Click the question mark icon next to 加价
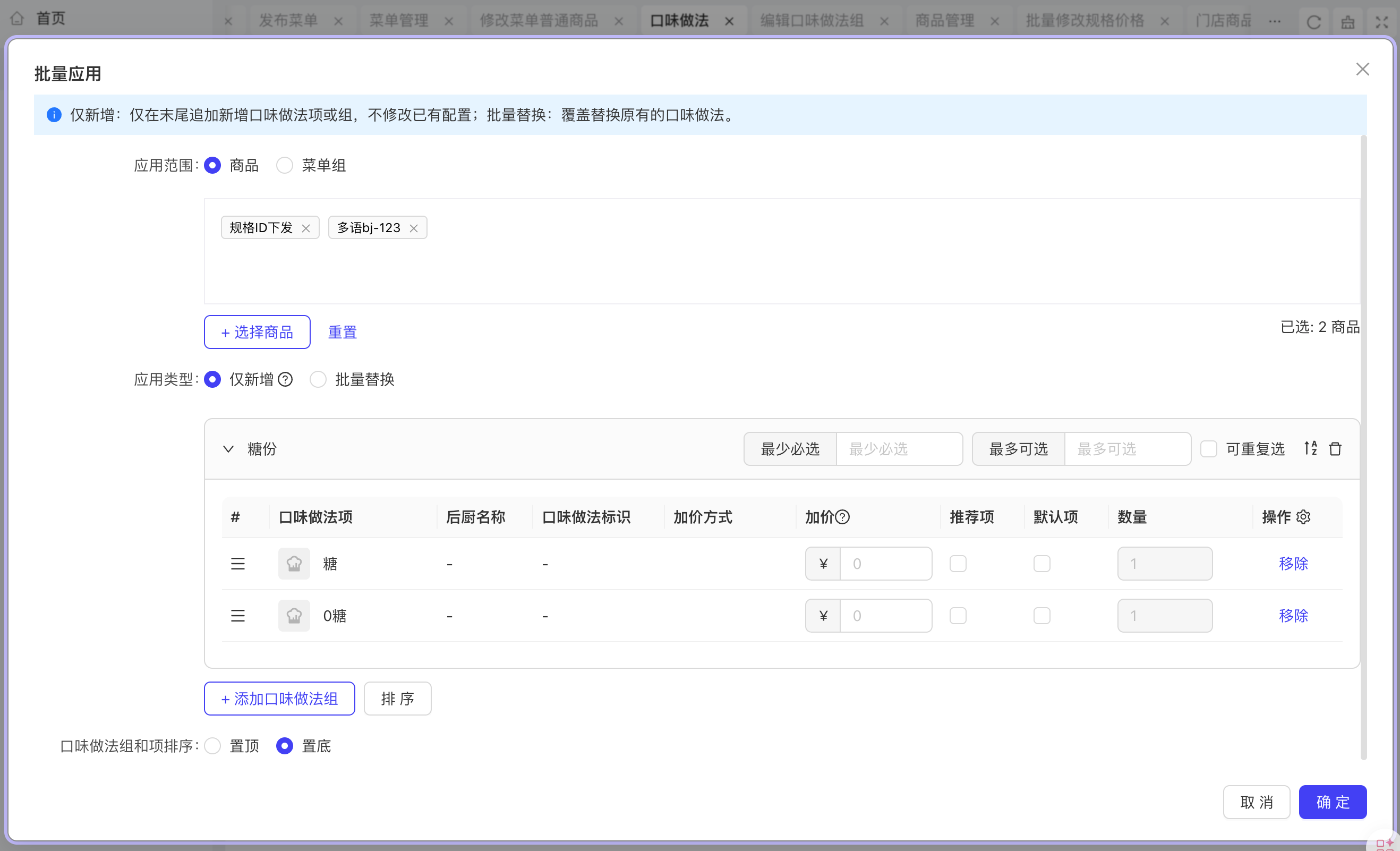Viewport: 1400px width, 851px height. pyautogui.click(x=843, y=517)
